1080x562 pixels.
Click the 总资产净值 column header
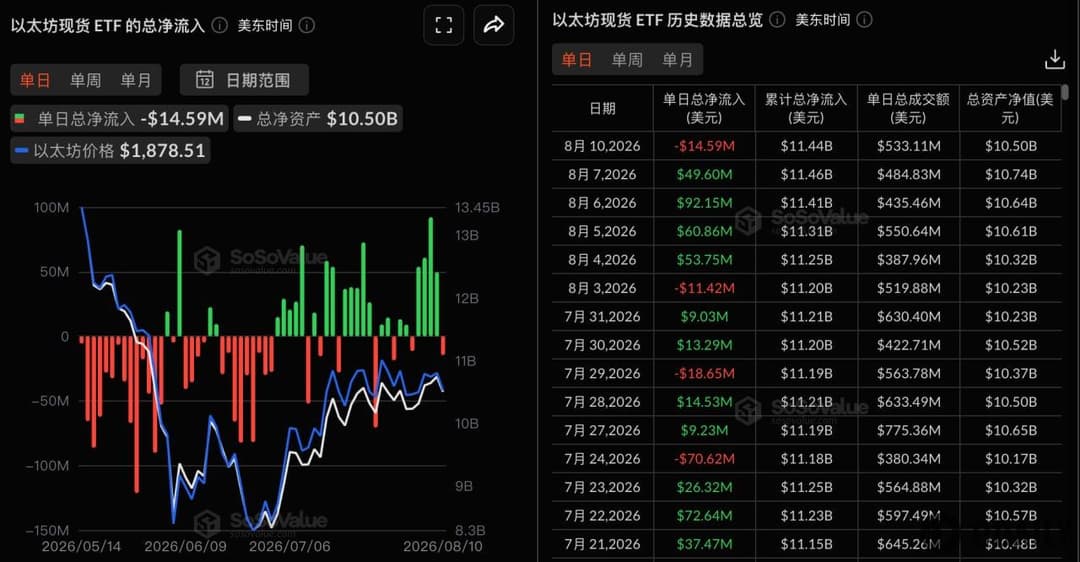coord(1010,108)
